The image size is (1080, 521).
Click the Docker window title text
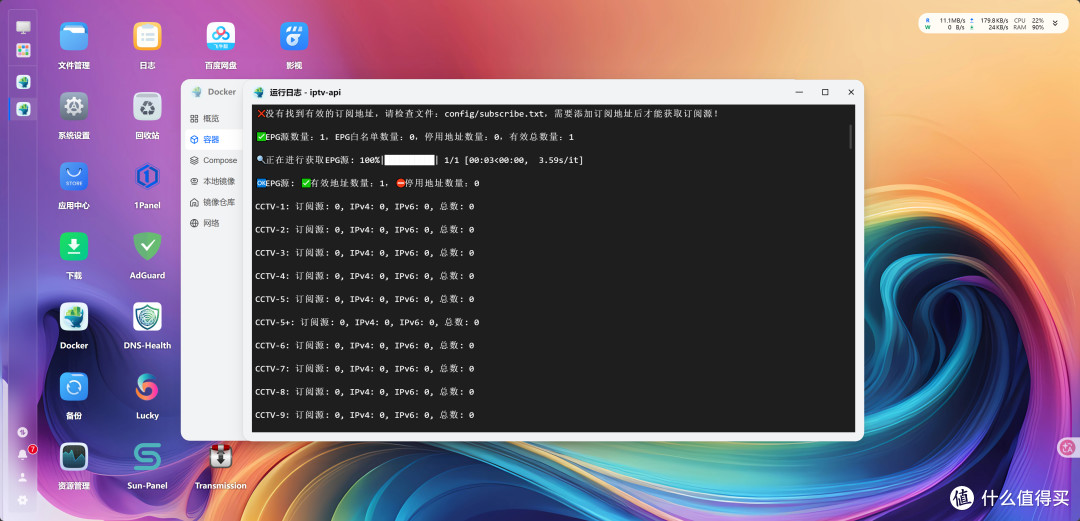tap(222, 92)
